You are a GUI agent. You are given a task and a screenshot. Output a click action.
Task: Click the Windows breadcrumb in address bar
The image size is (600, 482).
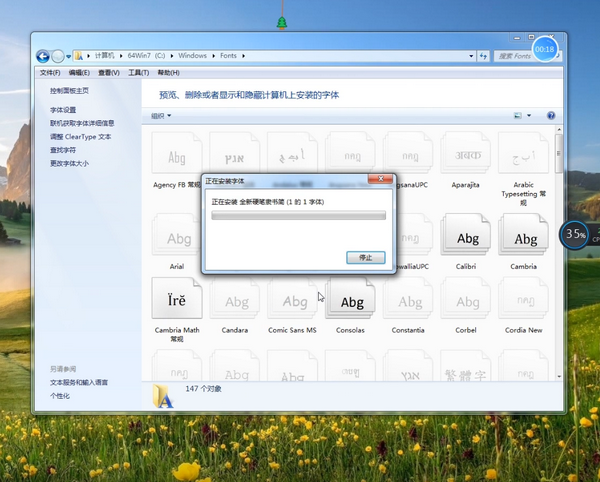(192, 55)
